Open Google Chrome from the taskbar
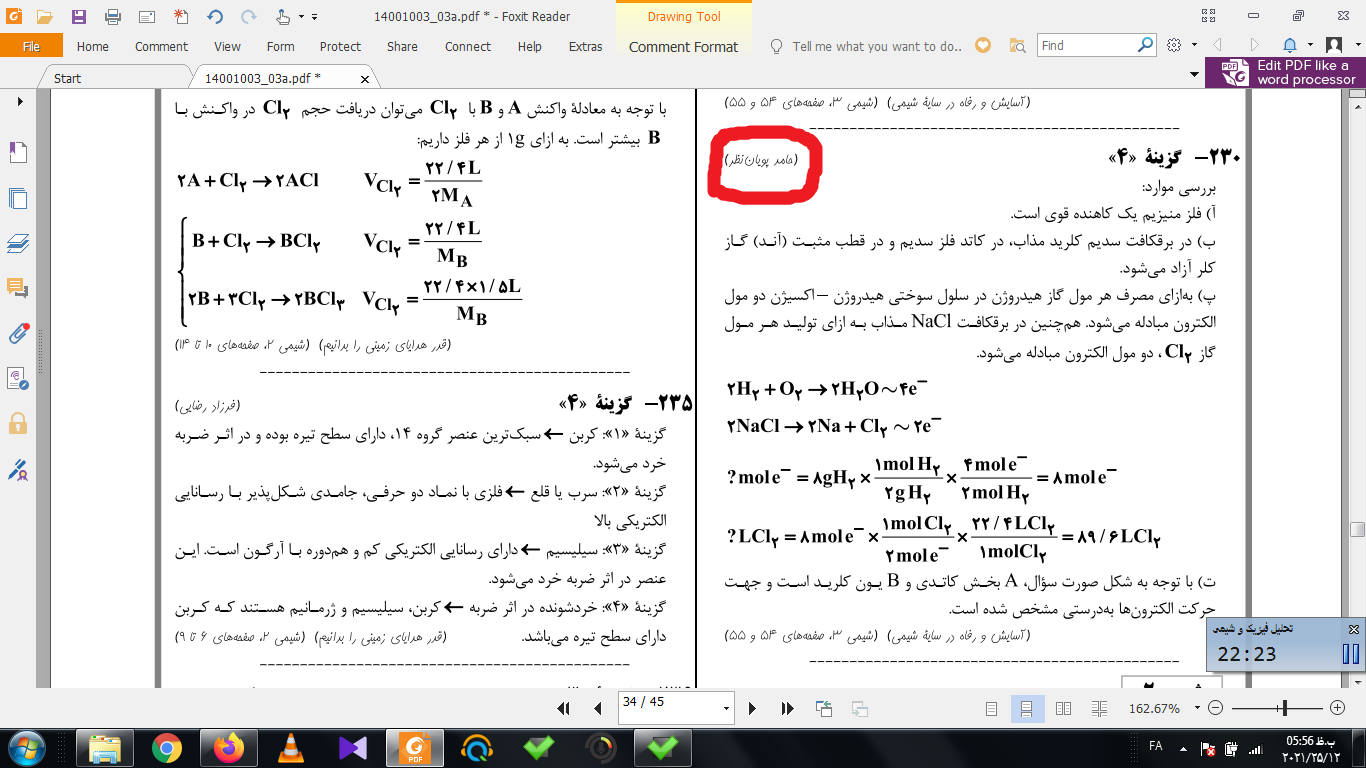The width and height of the screenshot is (1366, 768). (x=167, y=747)
